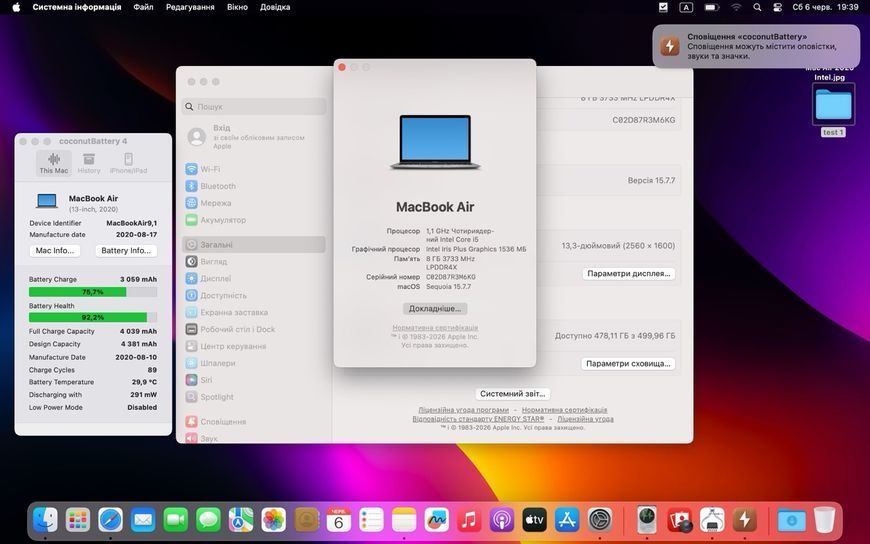This screenshot has height=544, width=870.
Task: Open Finder from the Dock
Action: click(45, 520)
